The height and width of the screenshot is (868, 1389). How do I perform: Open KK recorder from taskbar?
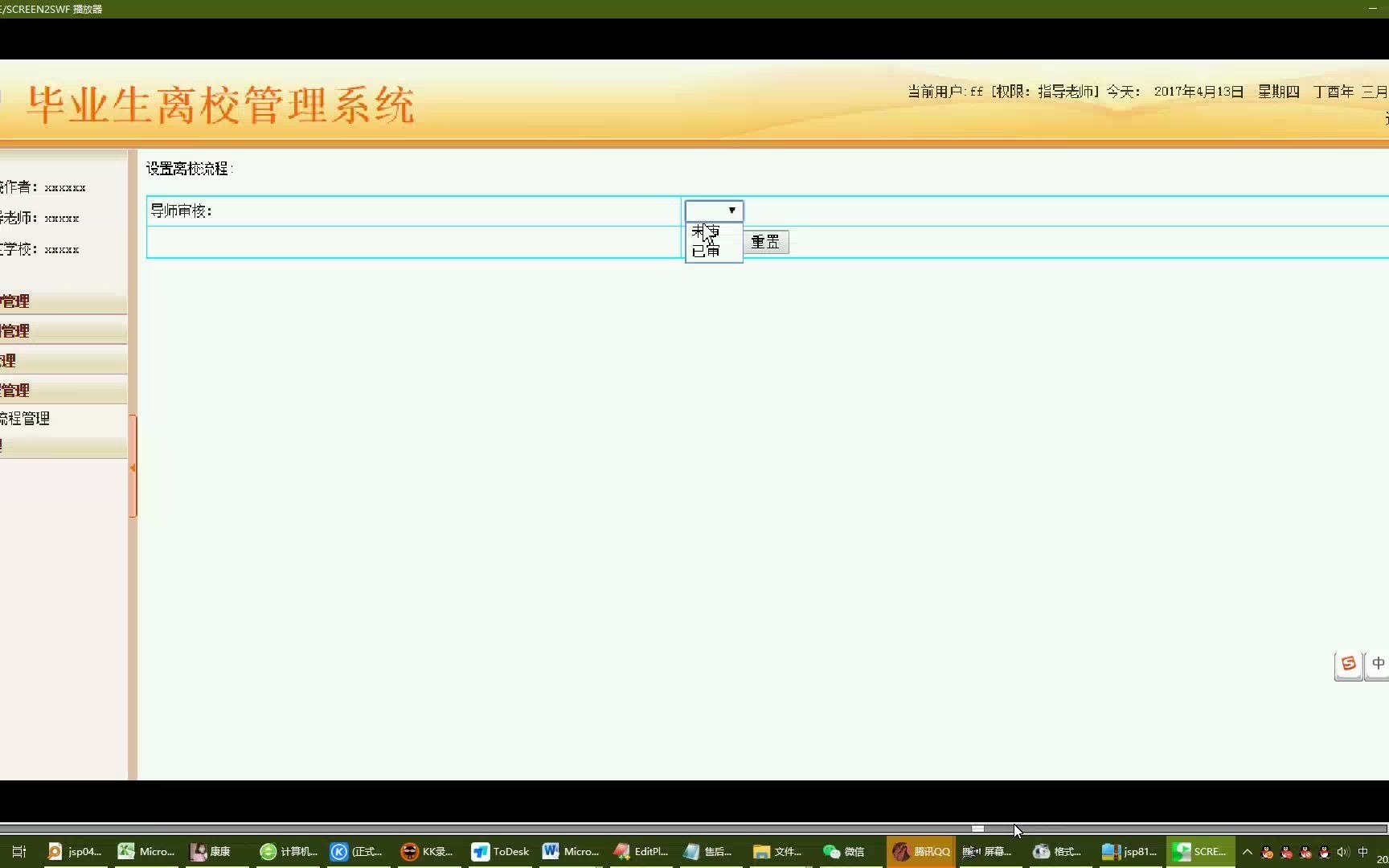point(426,851)
